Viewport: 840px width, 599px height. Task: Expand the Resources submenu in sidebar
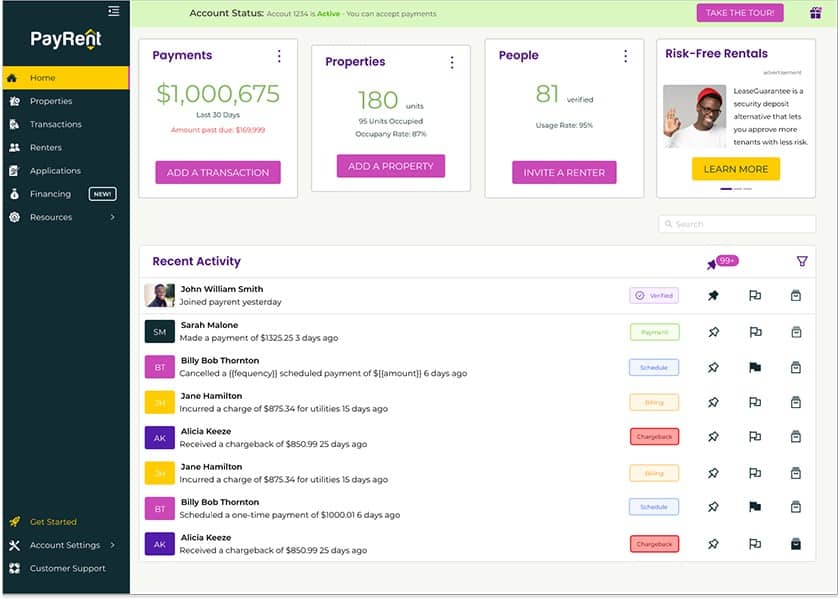112,217
